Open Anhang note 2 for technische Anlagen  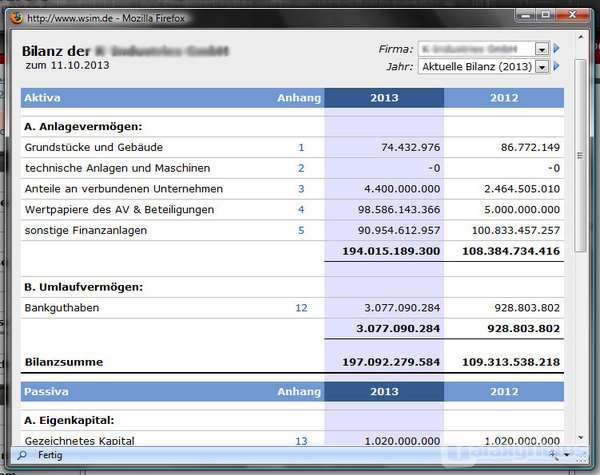click(301, 168)
